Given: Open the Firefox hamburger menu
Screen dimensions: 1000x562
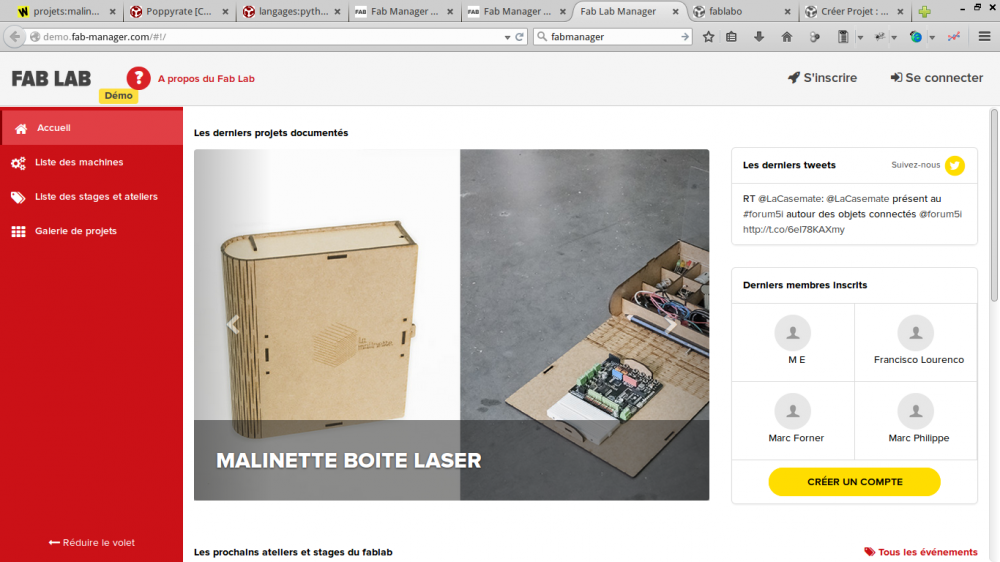Looking at the screenshot, I should 984,37.
